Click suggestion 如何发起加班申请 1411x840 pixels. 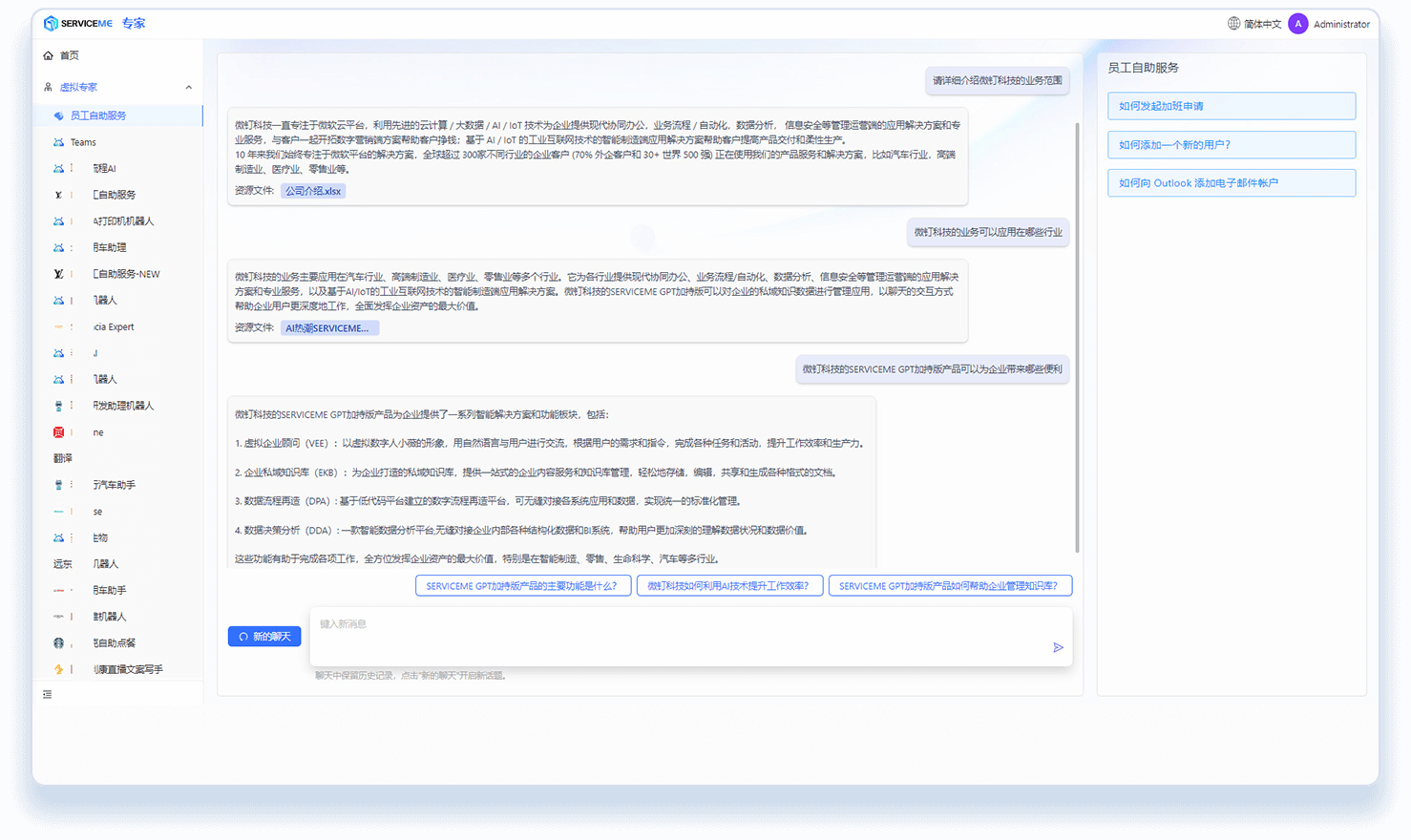pos(1231,106)
